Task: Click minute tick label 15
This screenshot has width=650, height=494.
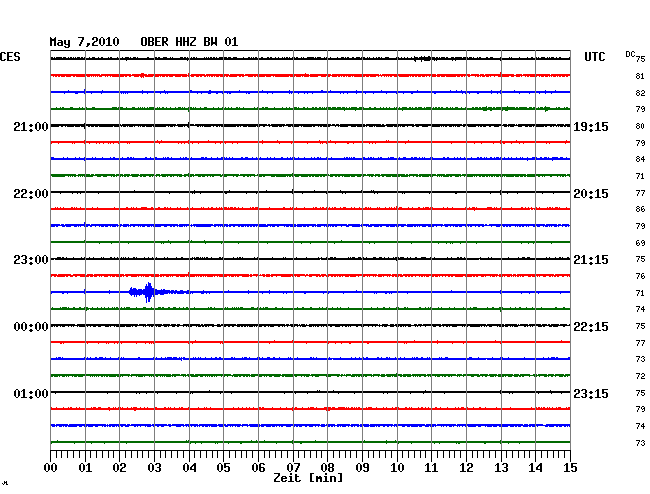Action: [570, 467]
